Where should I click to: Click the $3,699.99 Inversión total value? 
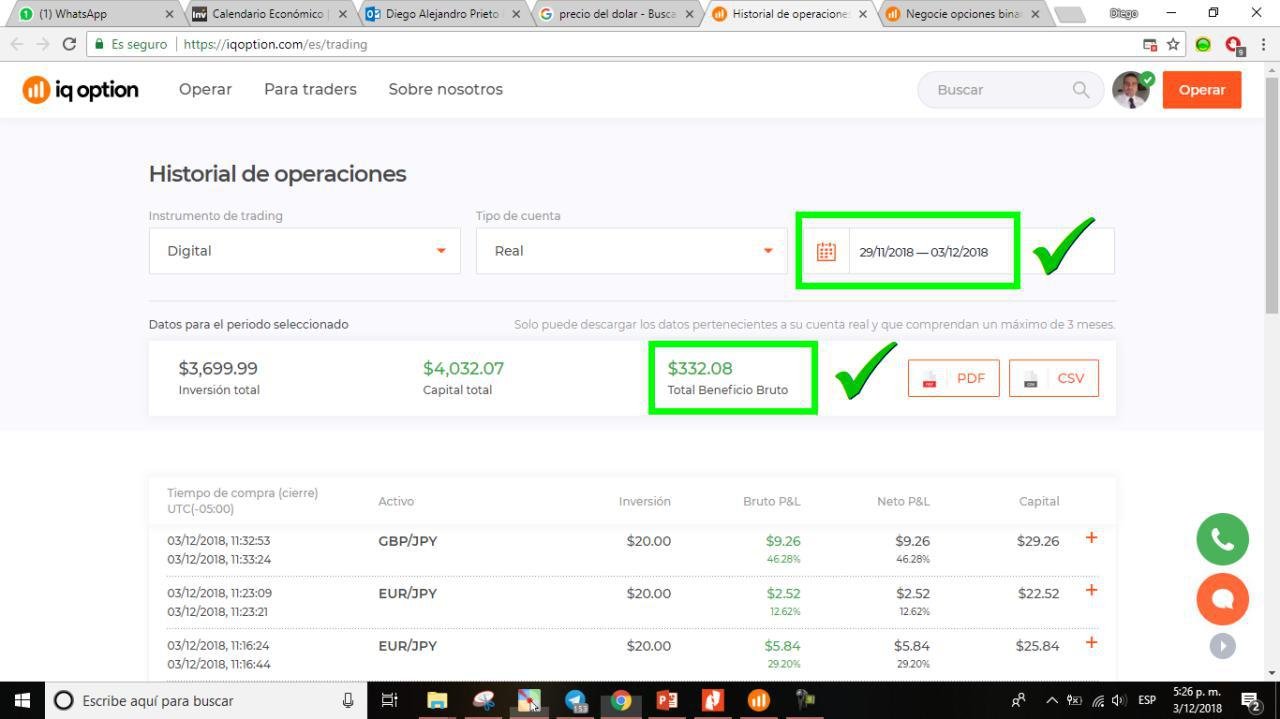pyautogui.click(x=218, y=368)
